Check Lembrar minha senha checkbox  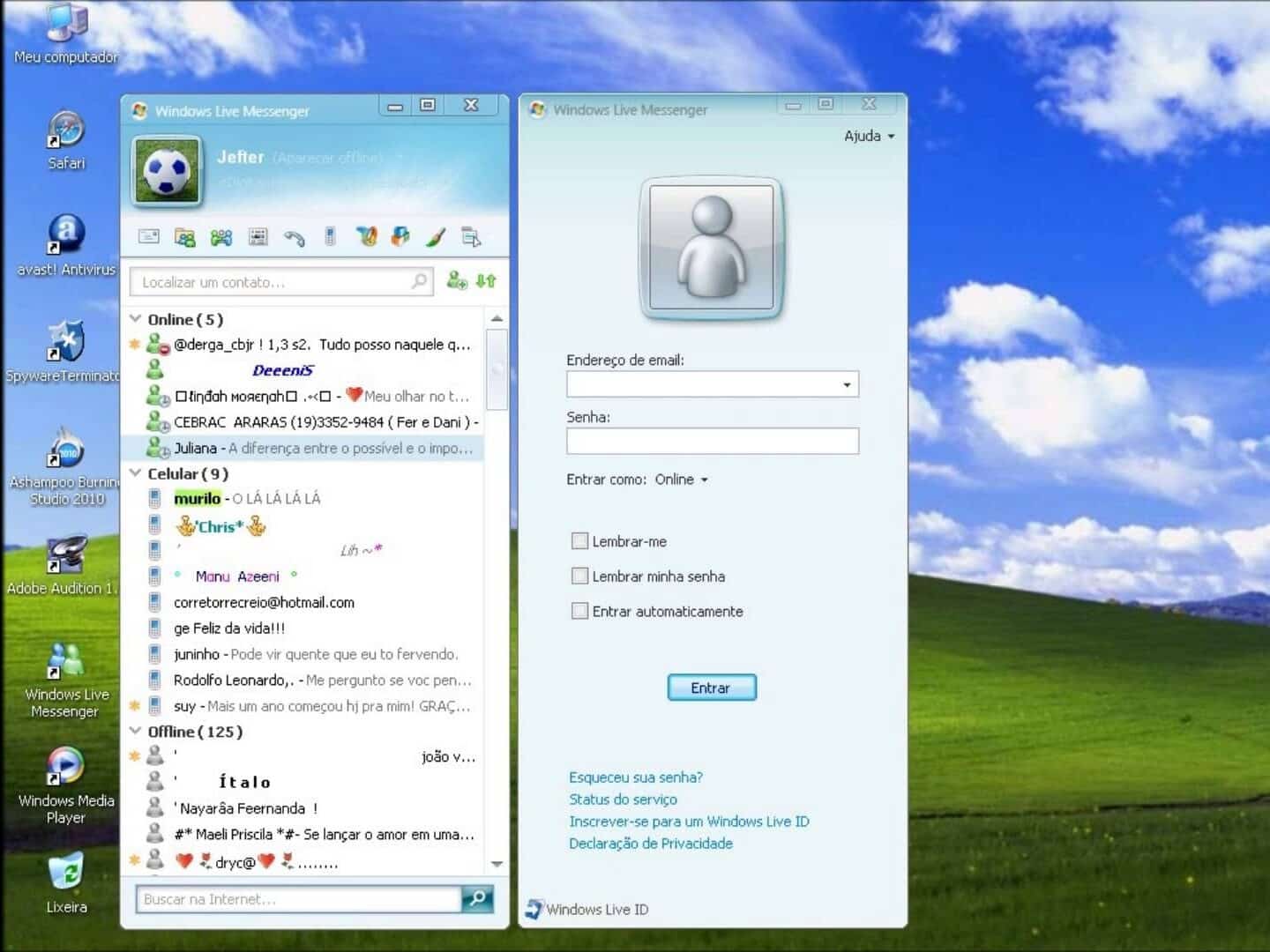point(579,576)
